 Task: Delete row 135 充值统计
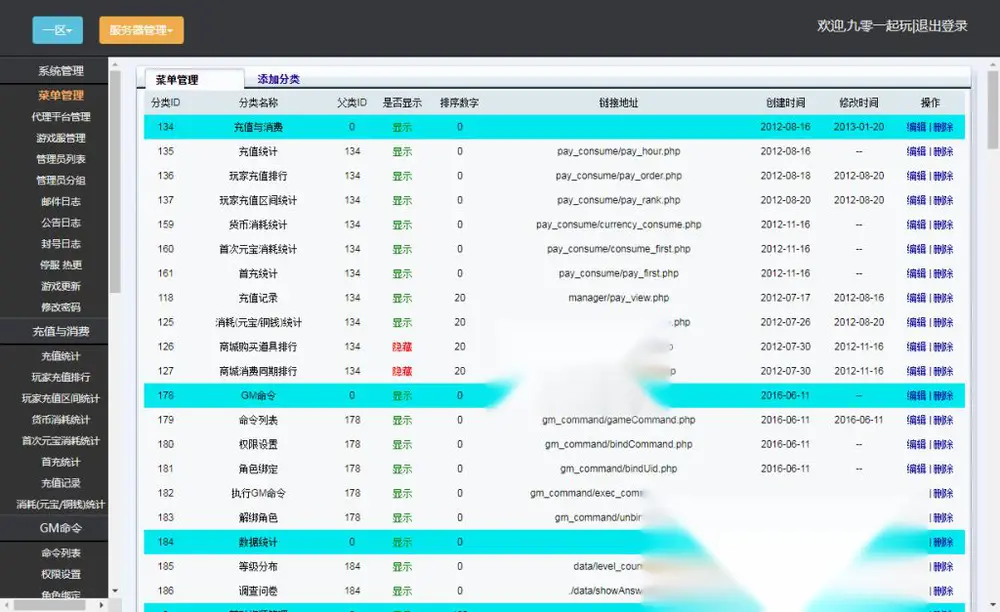943,151
